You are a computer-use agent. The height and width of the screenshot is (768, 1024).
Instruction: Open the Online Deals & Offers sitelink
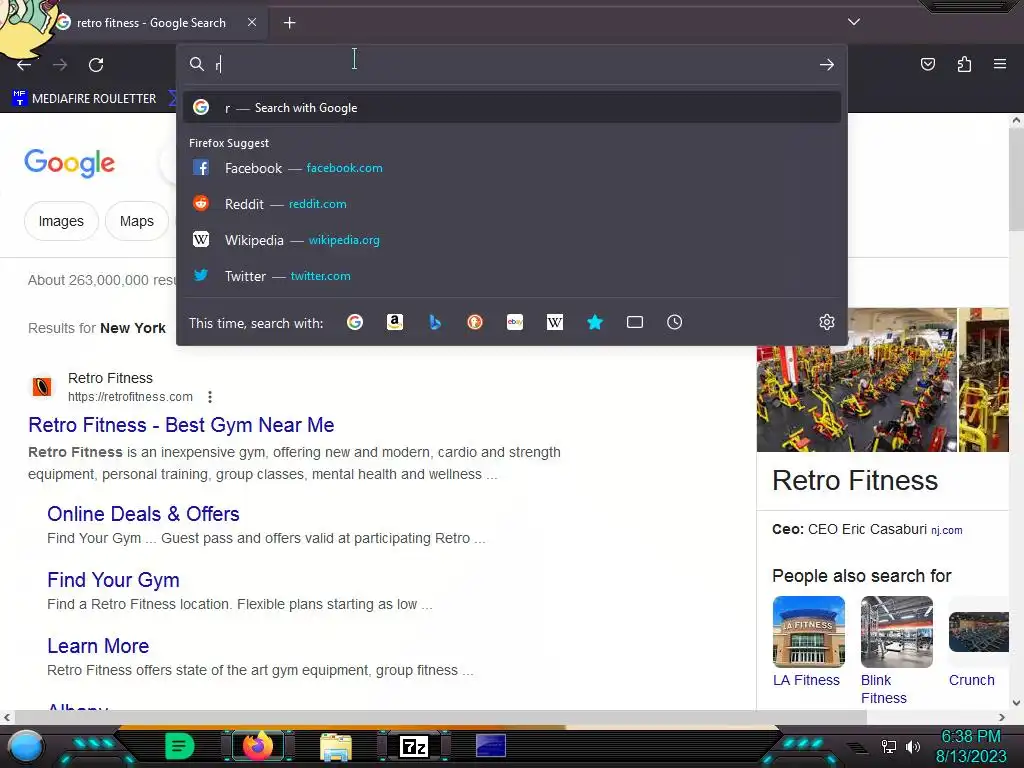pos(143,514)
